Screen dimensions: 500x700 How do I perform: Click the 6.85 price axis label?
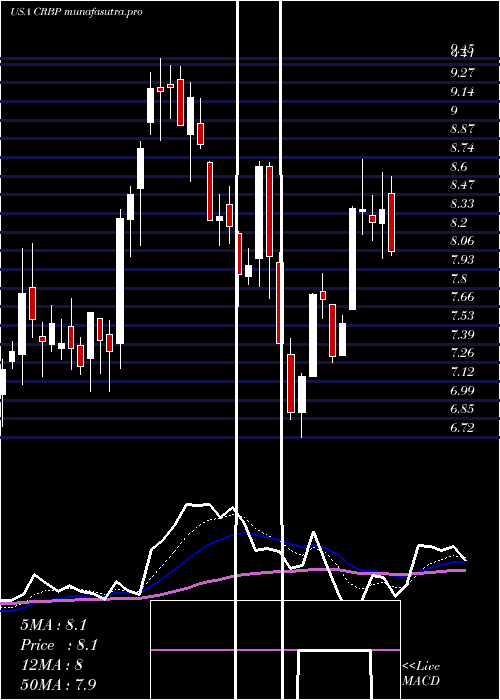[x=462, y=409]
